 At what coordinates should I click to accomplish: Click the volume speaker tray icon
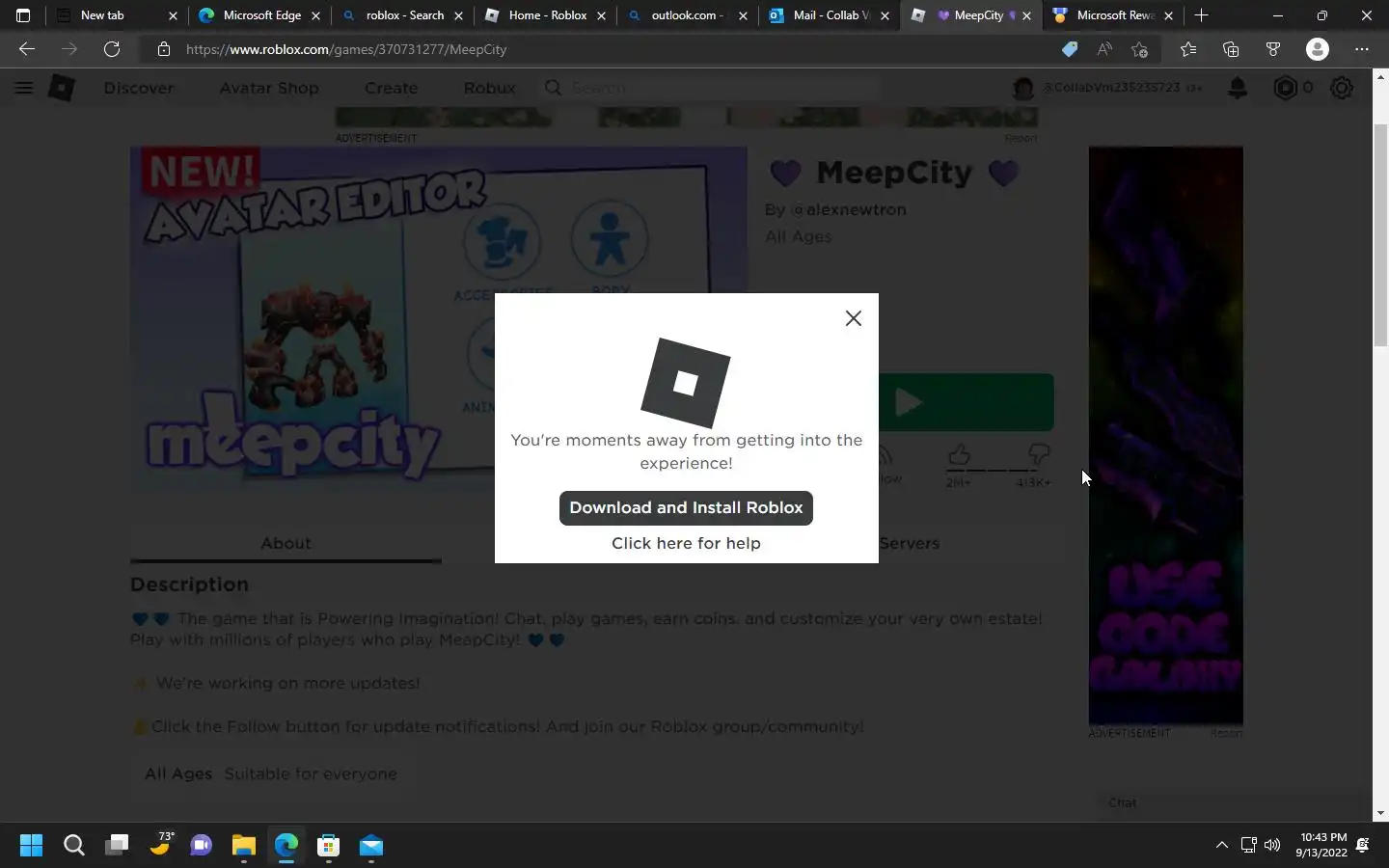pyautogui.click(x=1272, y=845)
